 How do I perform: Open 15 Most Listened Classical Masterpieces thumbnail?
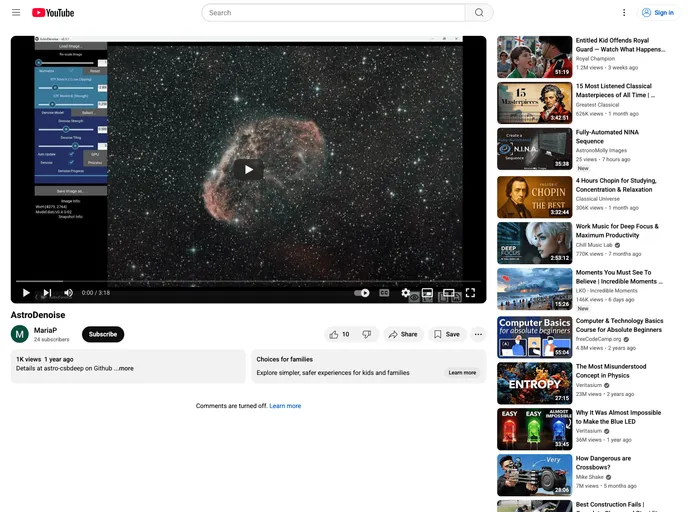click(x=534, y=103)
